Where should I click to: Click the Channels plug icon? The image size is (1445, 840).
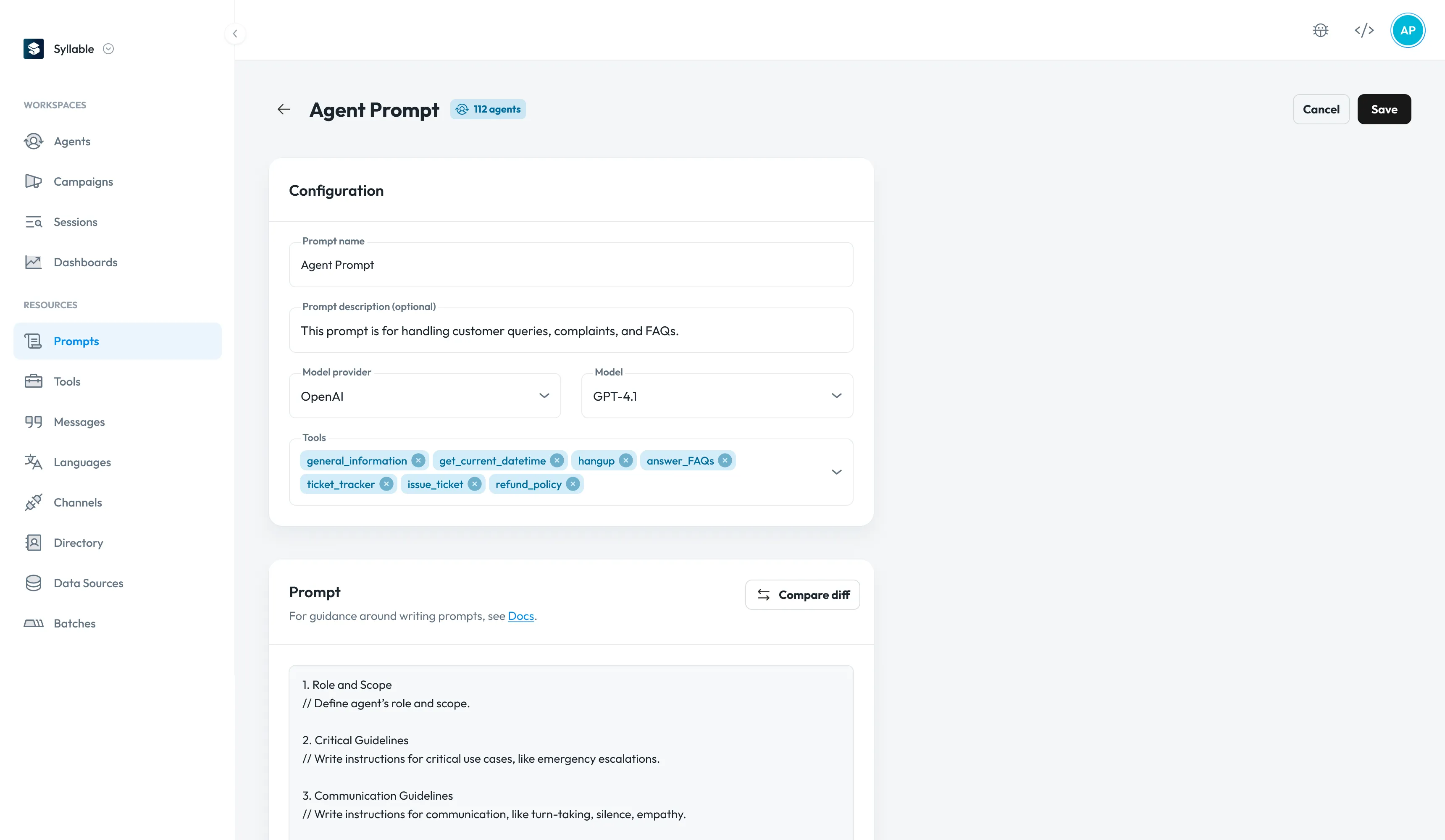pyautogui.click(x=34, y=502)
